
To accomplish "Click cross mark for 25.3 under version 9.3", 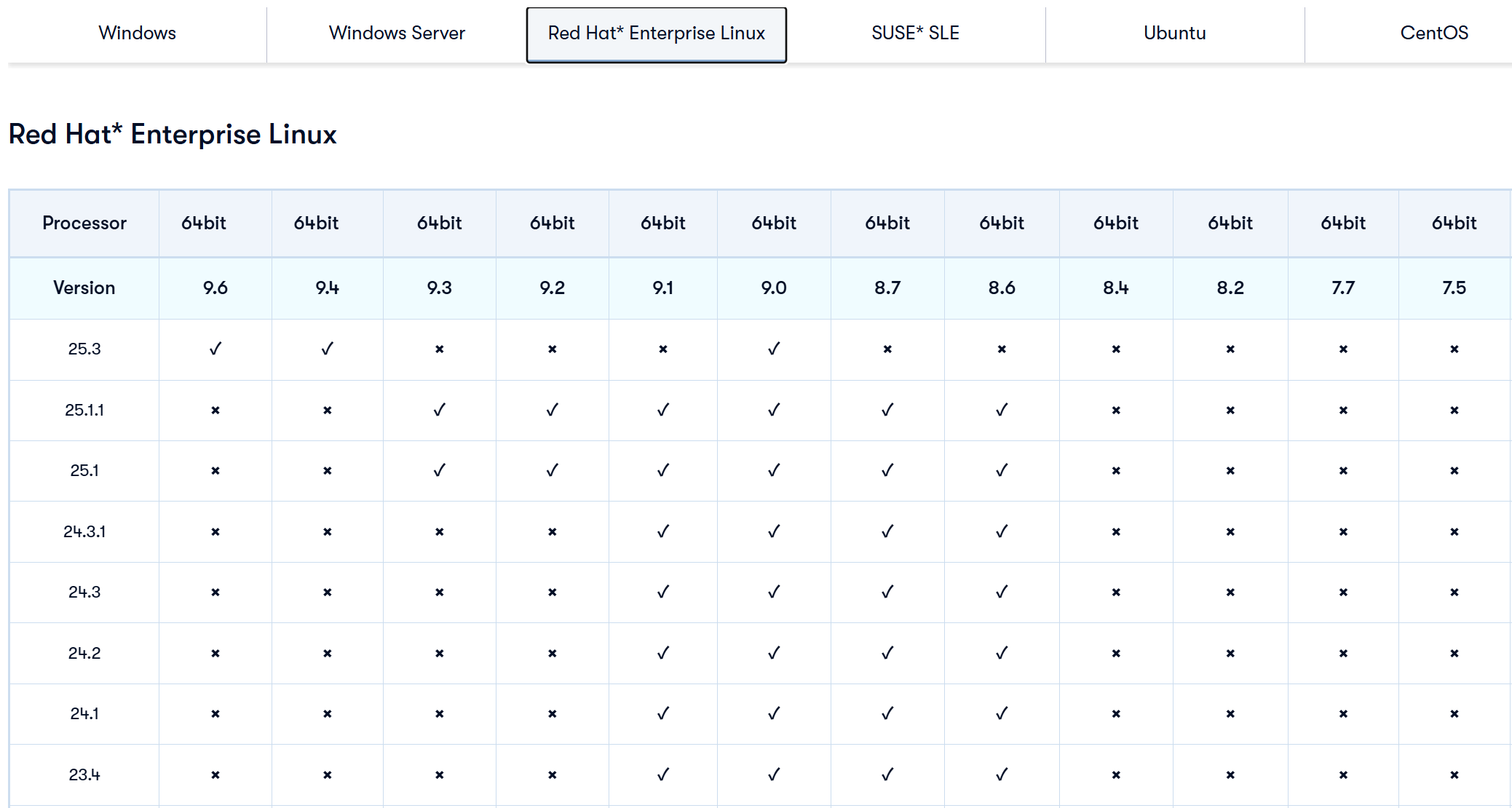I will pyautogui.click(x=439, y=349).
